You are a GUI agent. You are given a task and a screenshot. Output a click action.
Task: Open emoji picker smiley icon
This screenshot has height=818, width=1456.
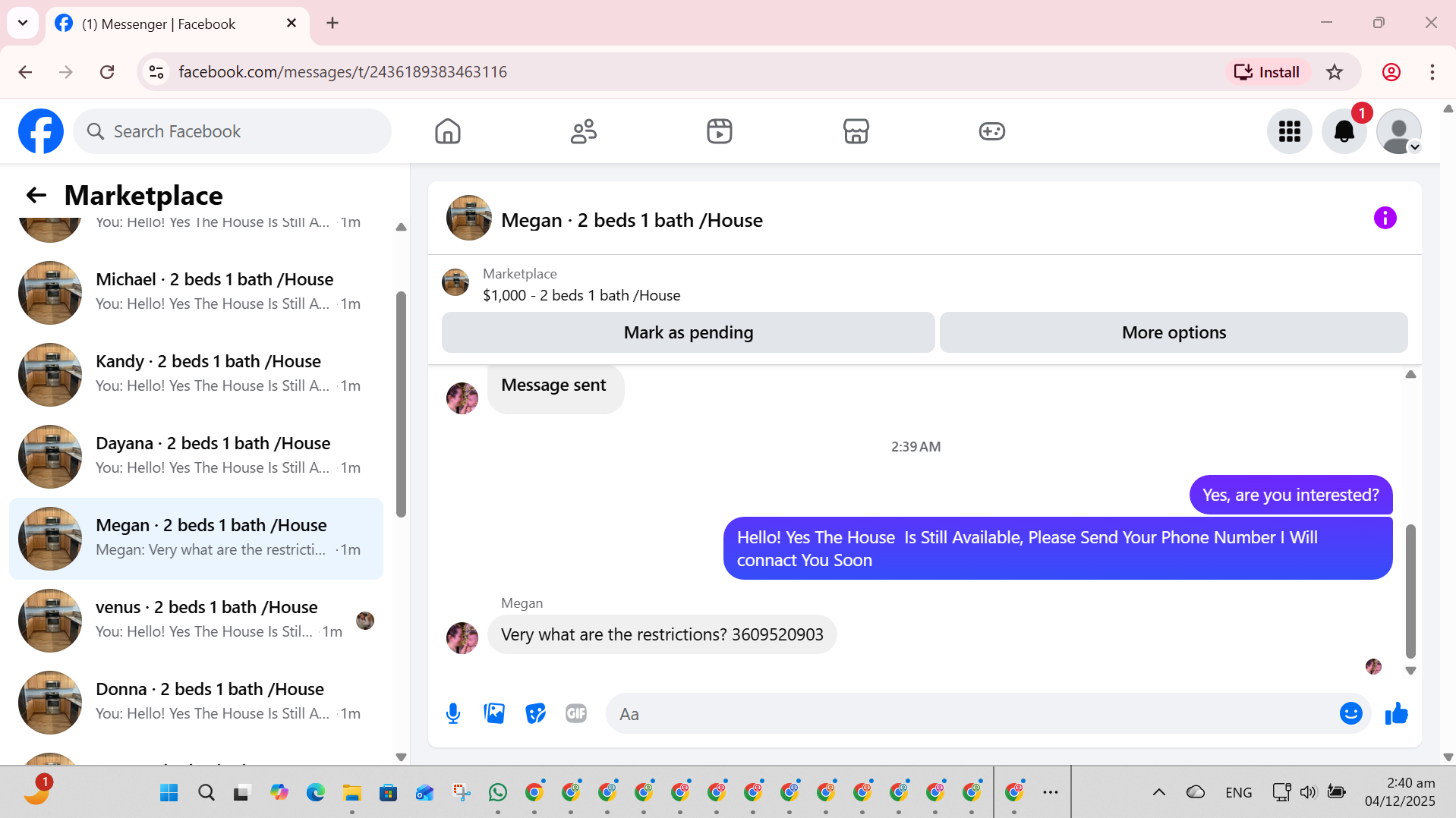click(1351, 713)
